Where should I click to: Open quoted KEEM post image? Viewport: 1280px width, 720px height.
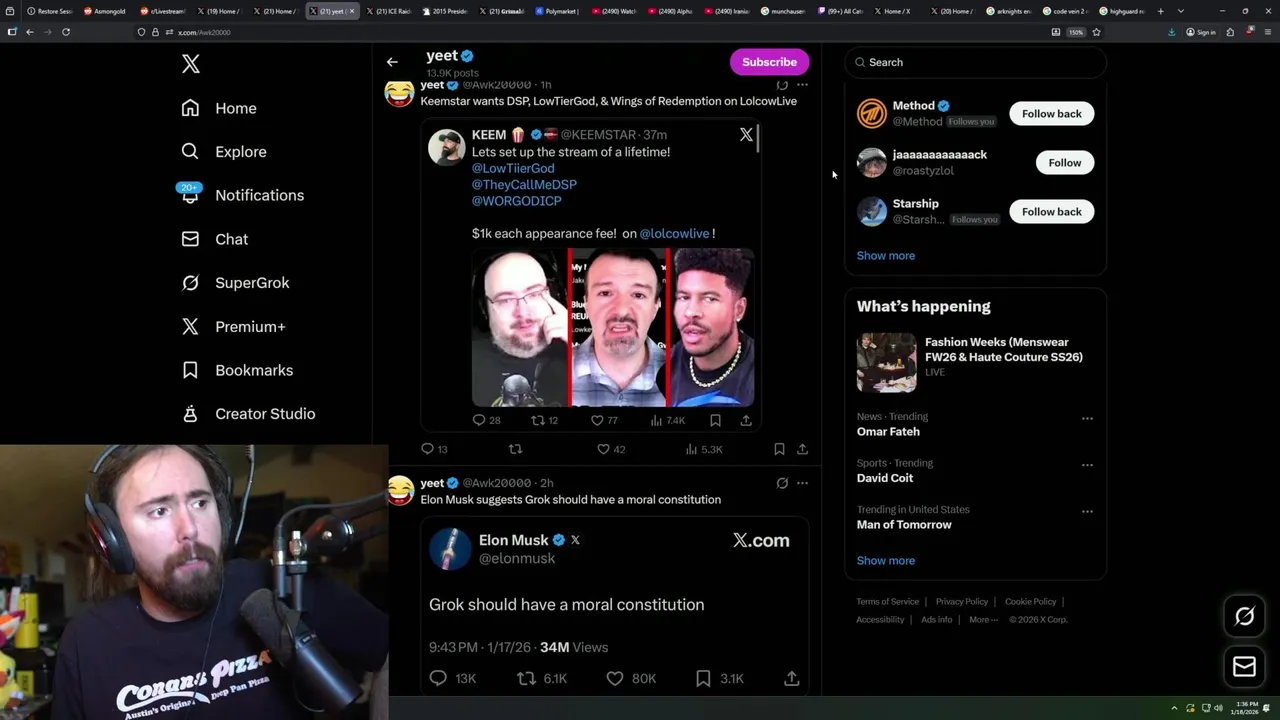(x=613, y=328)
